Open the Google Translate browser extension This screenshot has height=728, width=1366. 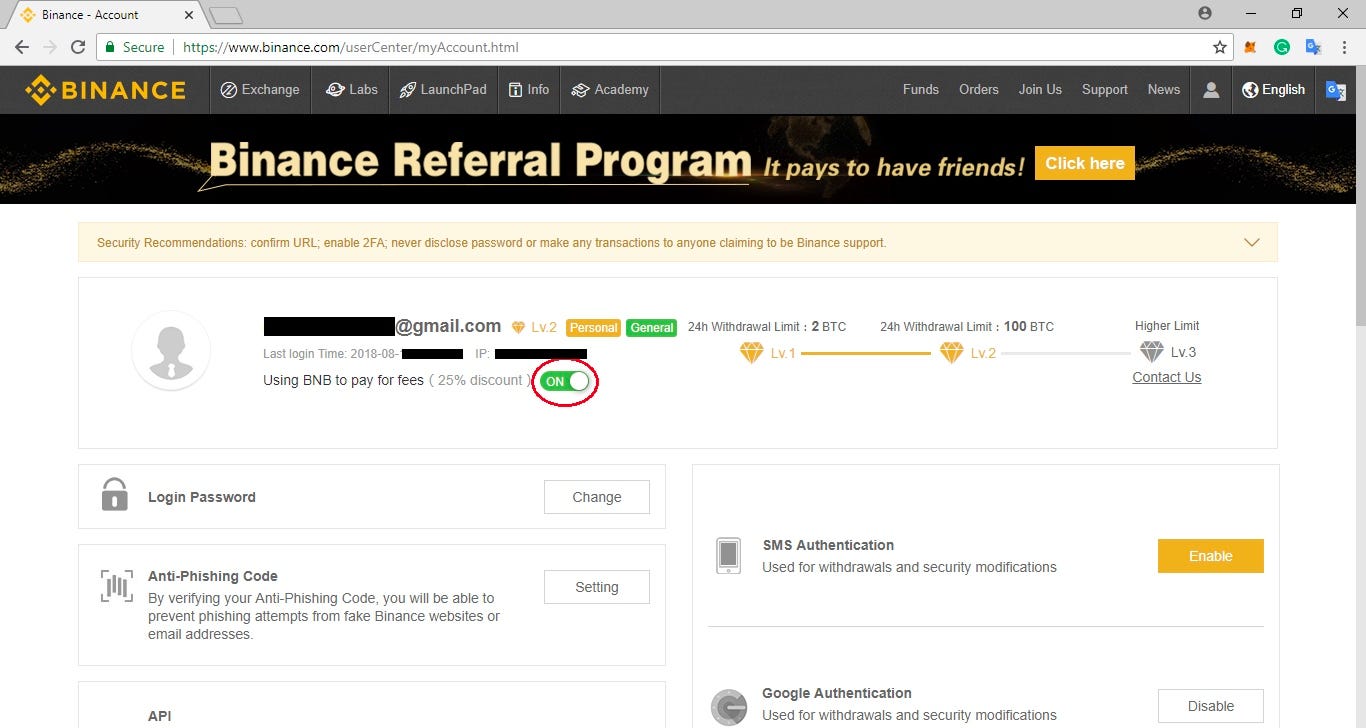pos(1314,47)
